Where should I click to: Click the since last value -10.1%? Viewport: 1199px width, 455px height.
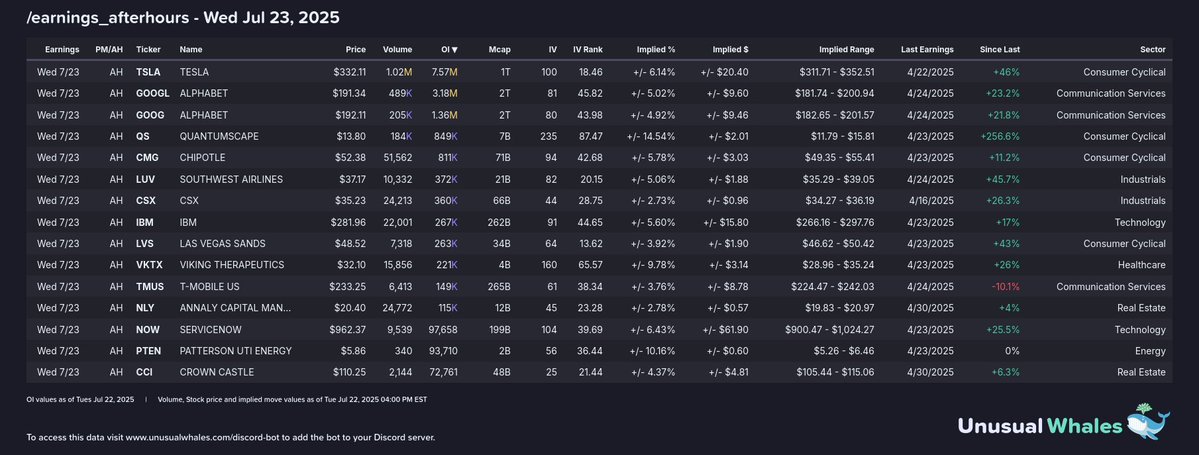pos(1005,287)
